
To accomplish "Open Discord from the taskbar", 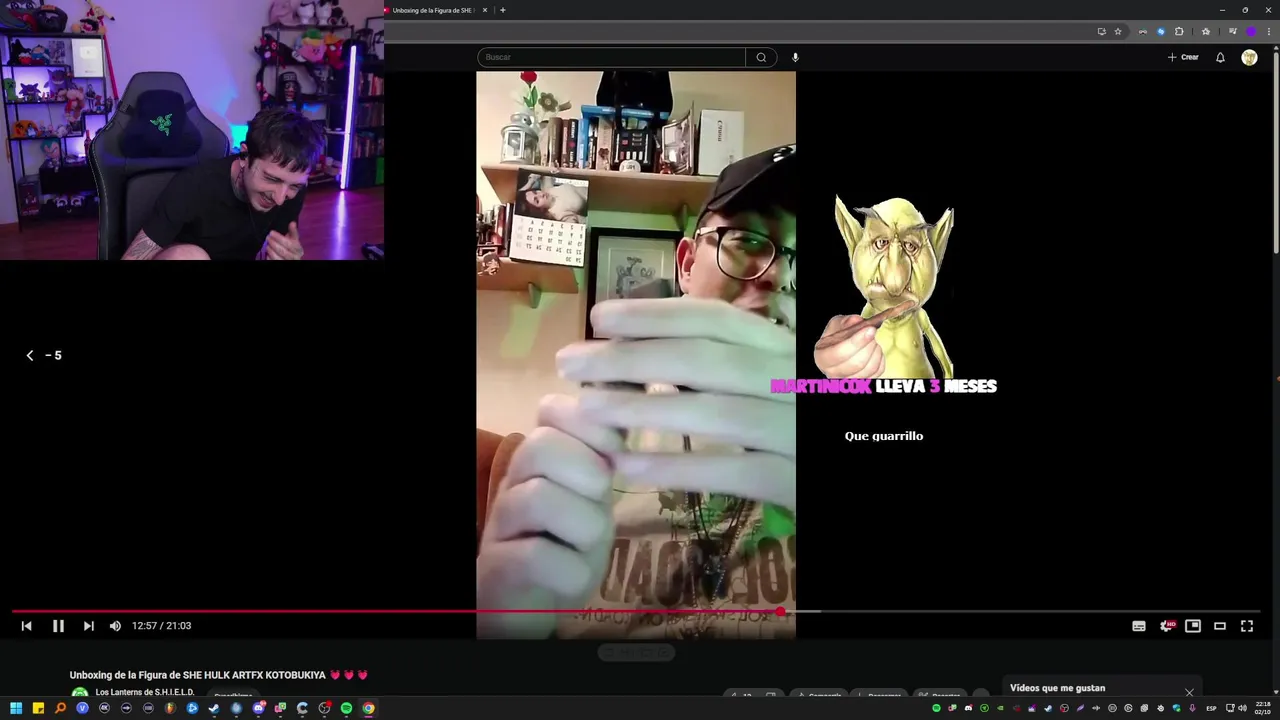I will tap(259, 708).
